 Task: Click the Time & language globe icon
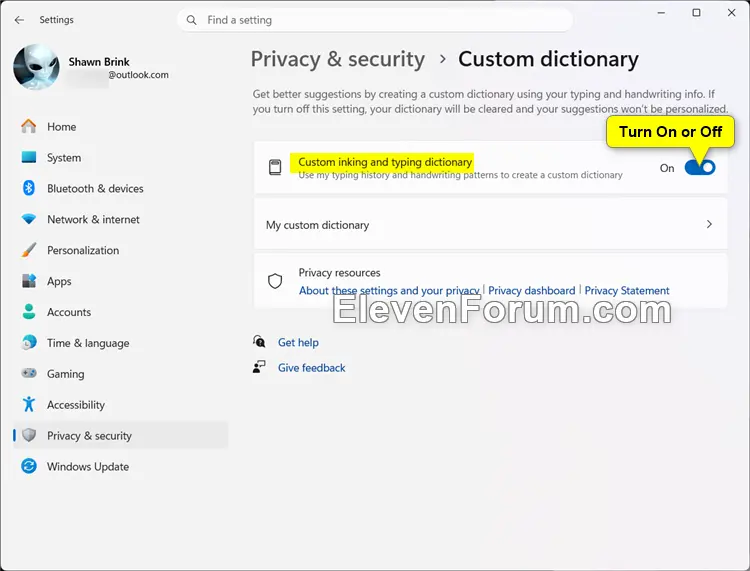29,342
